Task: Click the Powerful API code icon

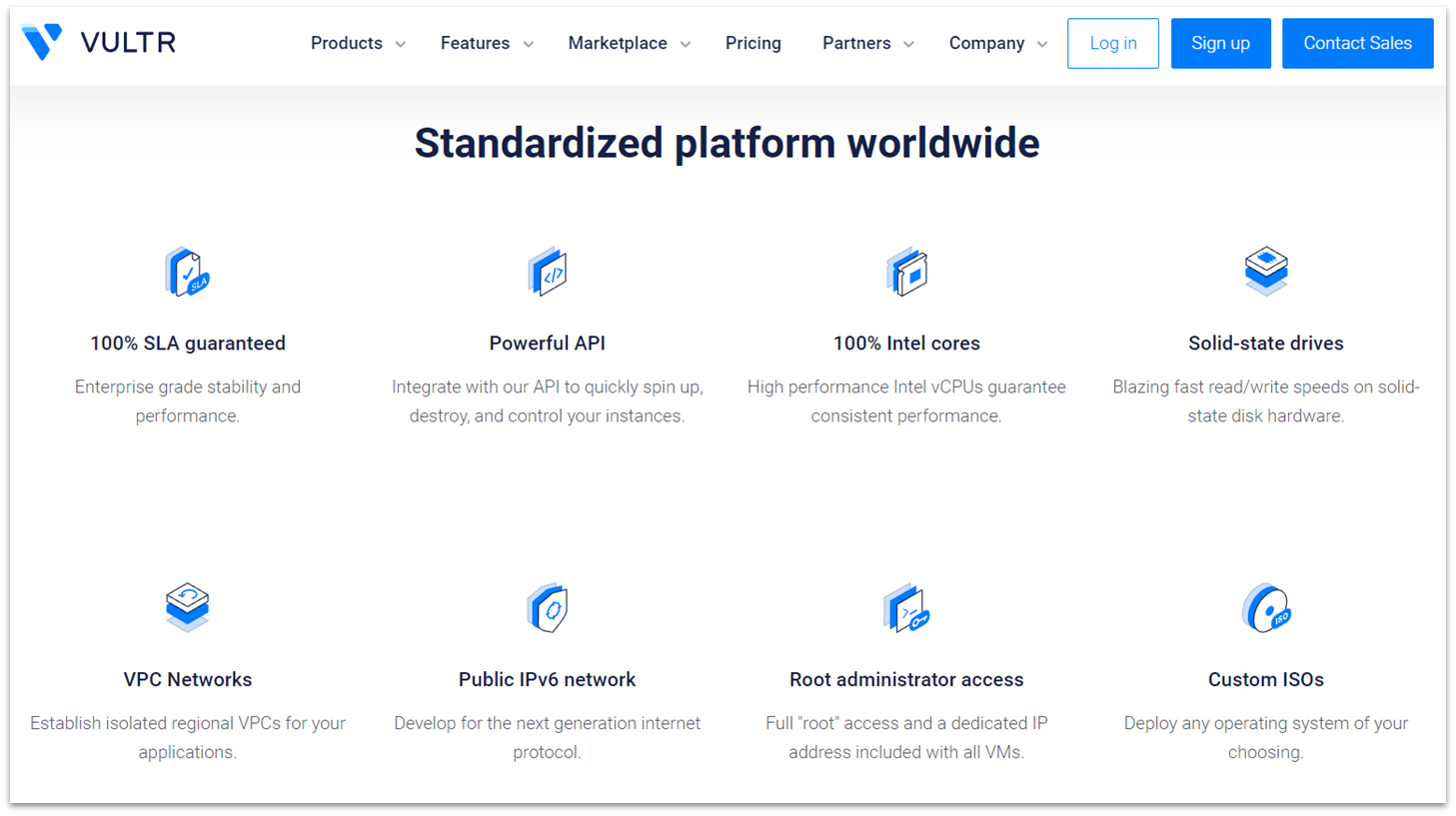Action: click(x=547, y=272)
